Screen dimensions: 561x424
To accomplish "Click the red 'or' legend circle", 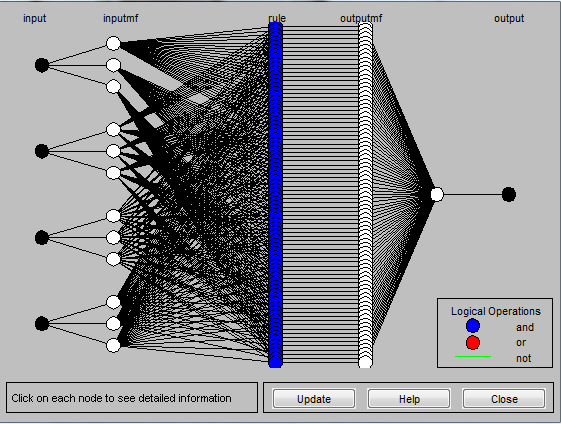I will [473, 342].
